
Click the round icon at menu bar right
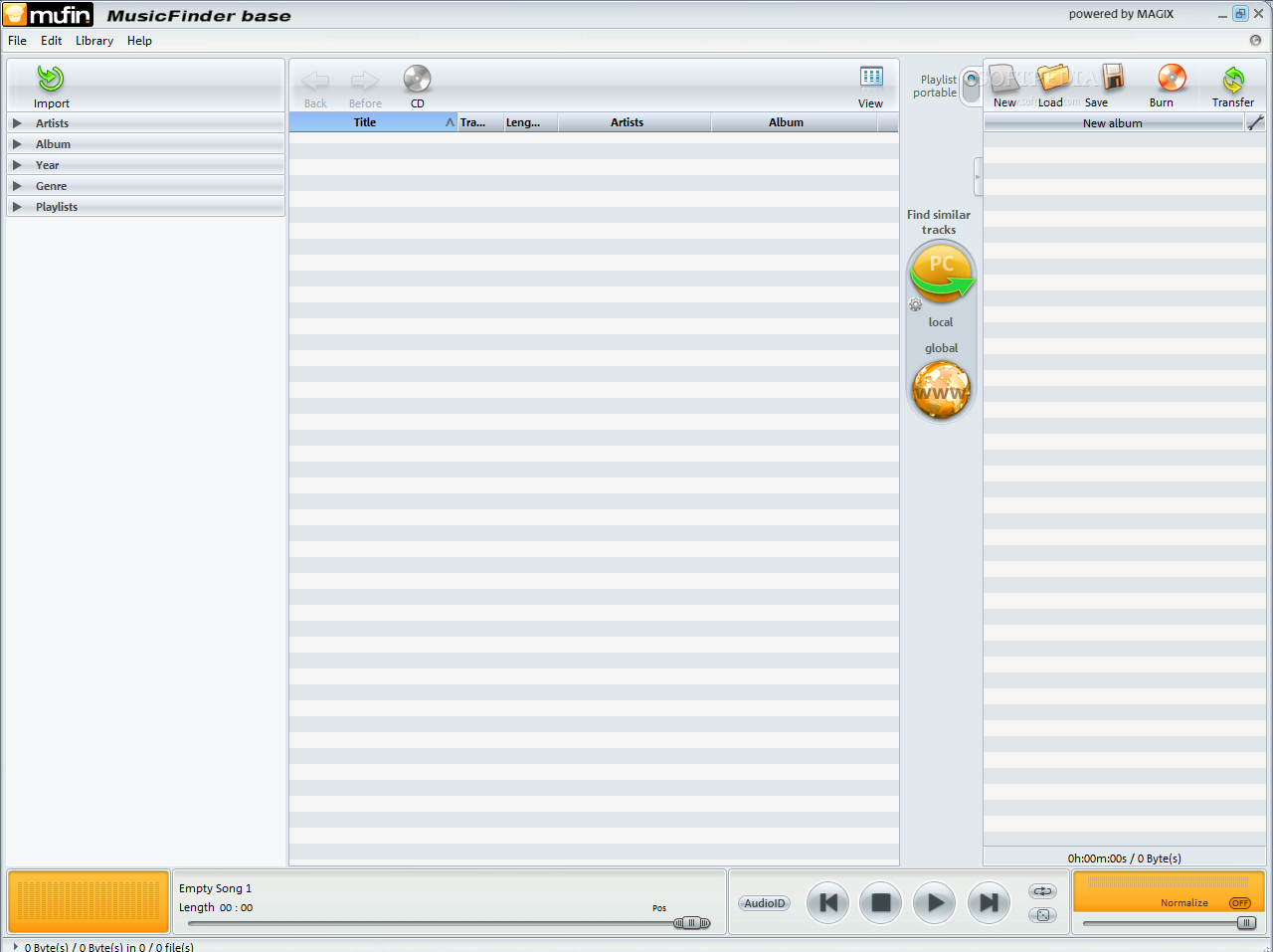click(x=1255, y=41)
